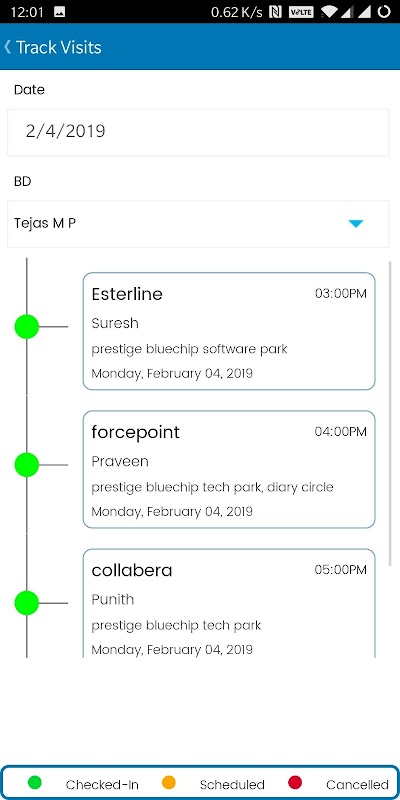Open the forcepoint visit card
The image size is (400, 800).
tap(229, 469)
